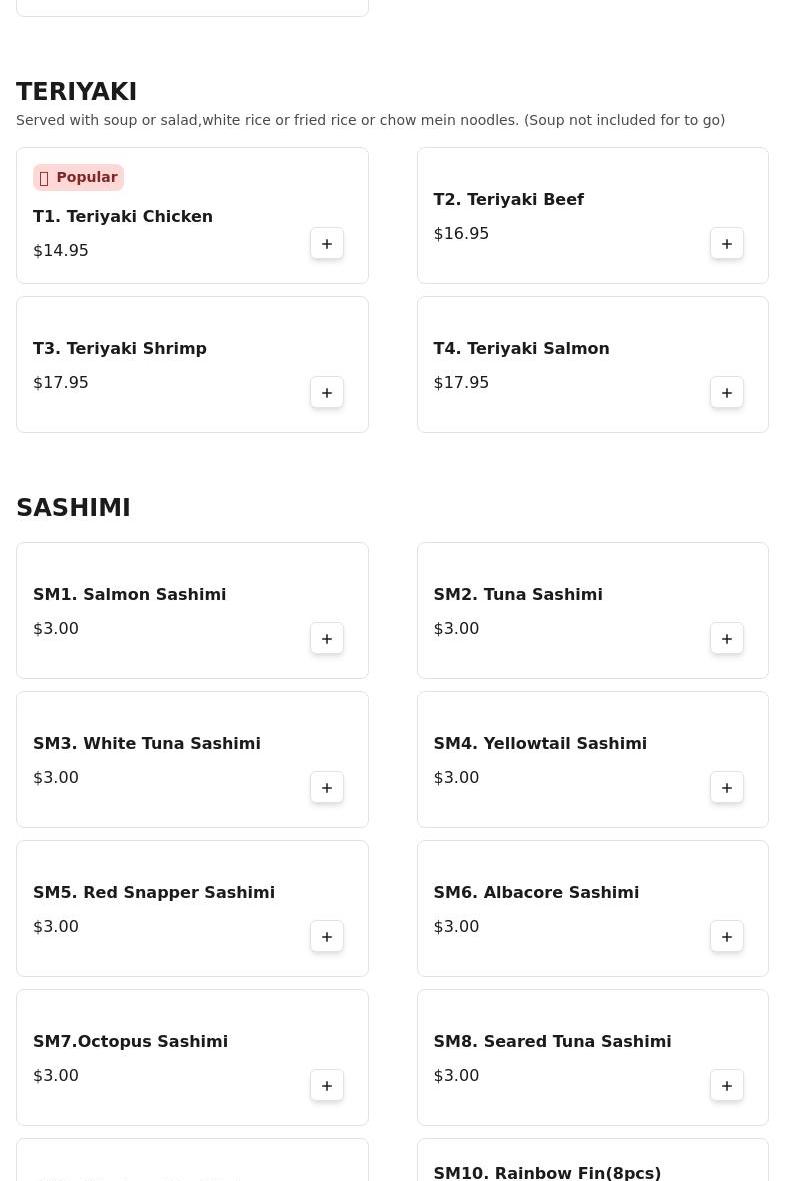
Task: Add SM6. Albacore Sashimi with plus icon
Action: (x=727, y=936)
